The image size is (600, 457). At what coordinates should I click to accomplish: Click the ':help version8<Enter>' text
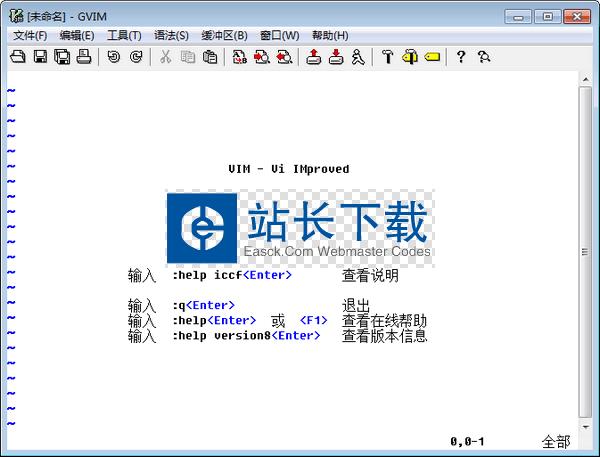coord(246,335)
